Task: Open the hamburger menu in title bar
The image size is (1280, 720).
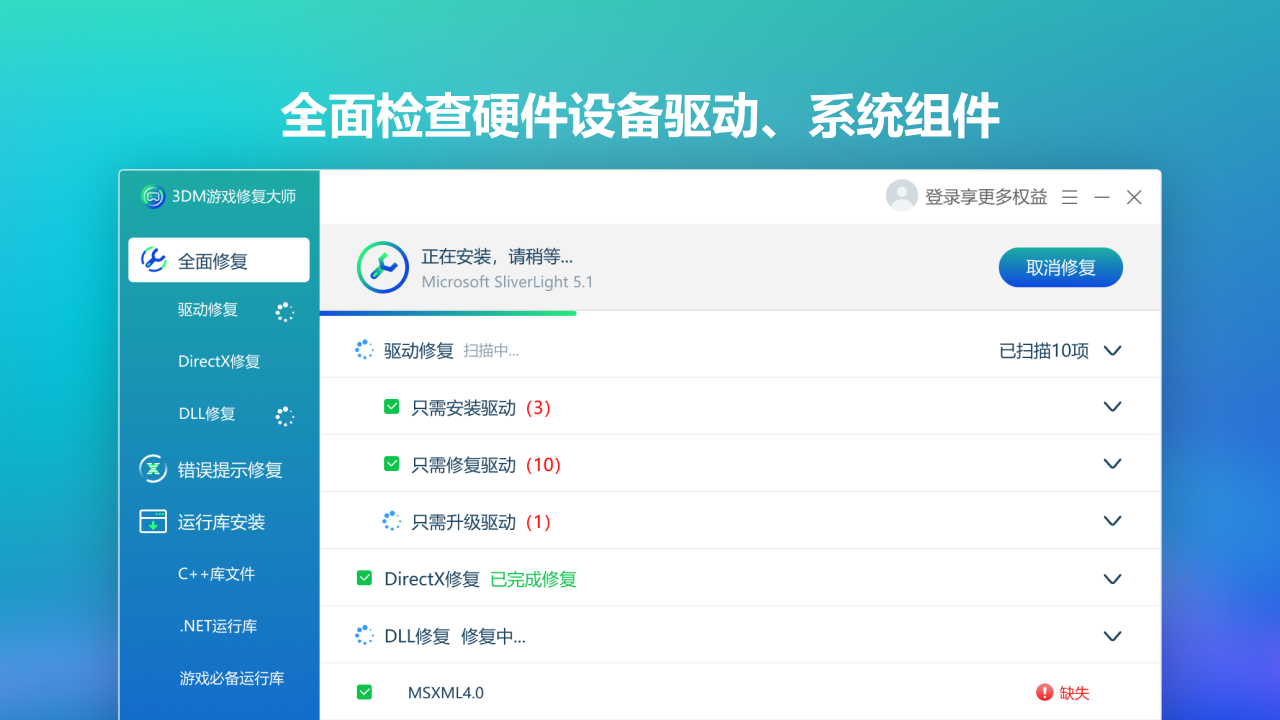Action: pos(1069,196)
